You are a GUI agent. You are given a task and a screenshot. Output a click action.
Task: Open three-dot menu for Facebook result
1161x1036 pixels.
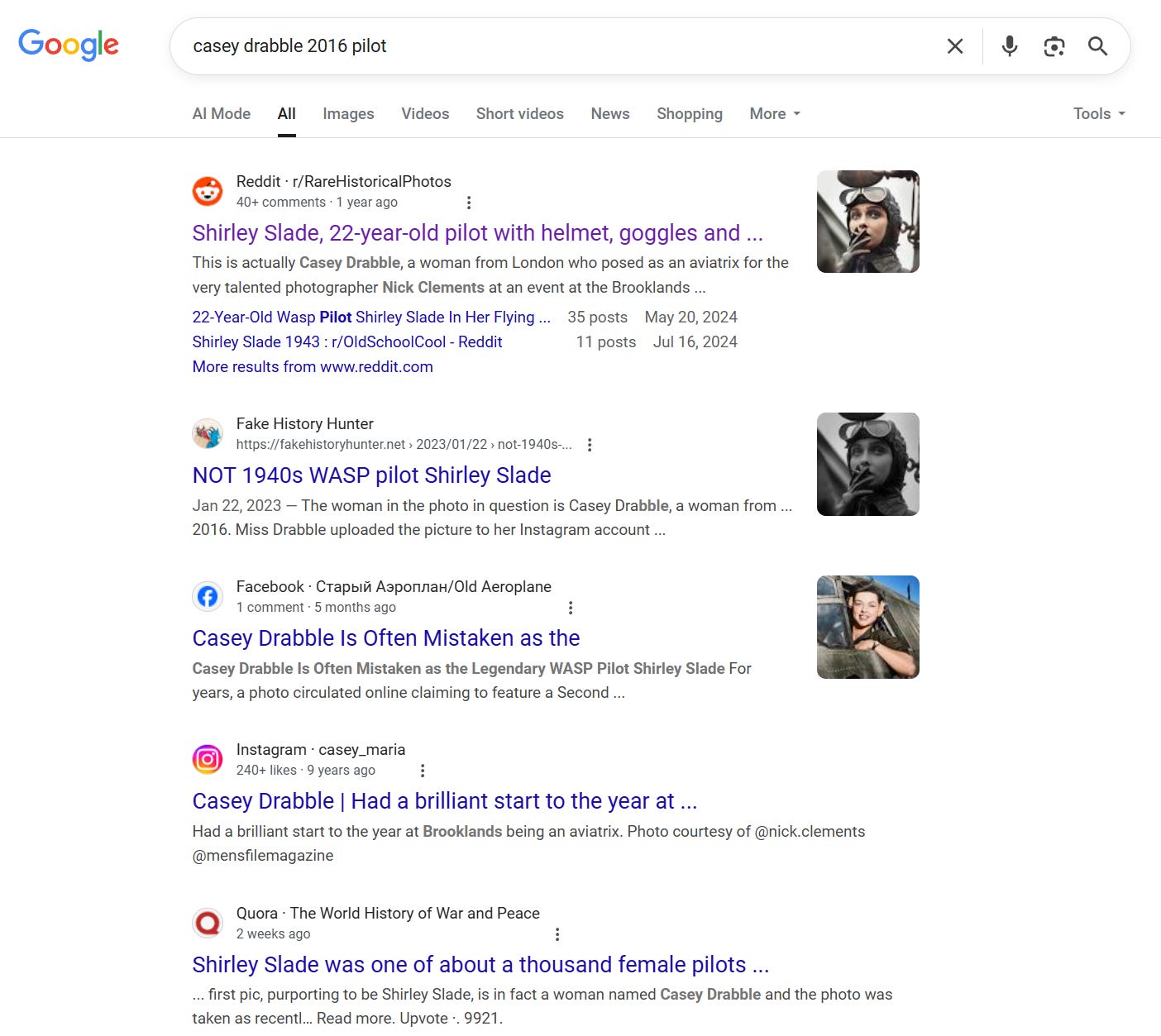pyautogui.click(x=571, y=608)
